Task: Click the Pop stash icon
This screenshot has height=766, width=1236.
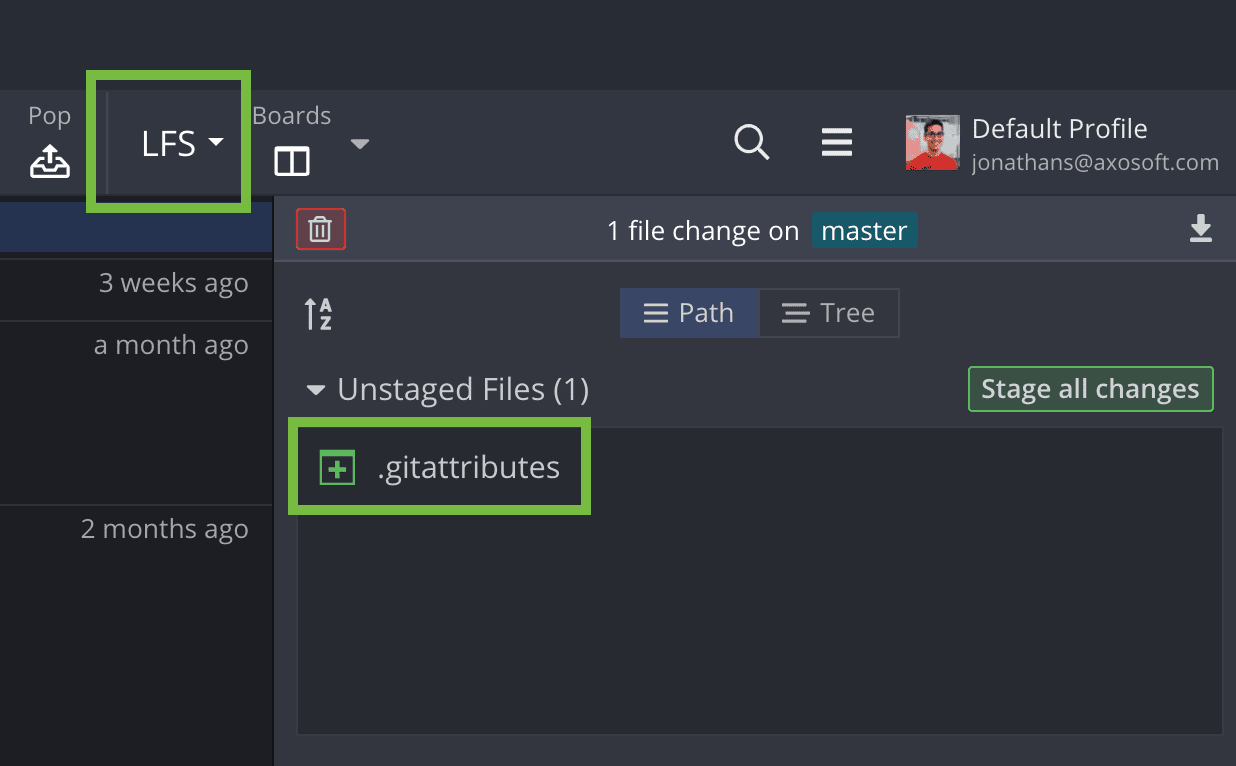Action: pos(48,160)
